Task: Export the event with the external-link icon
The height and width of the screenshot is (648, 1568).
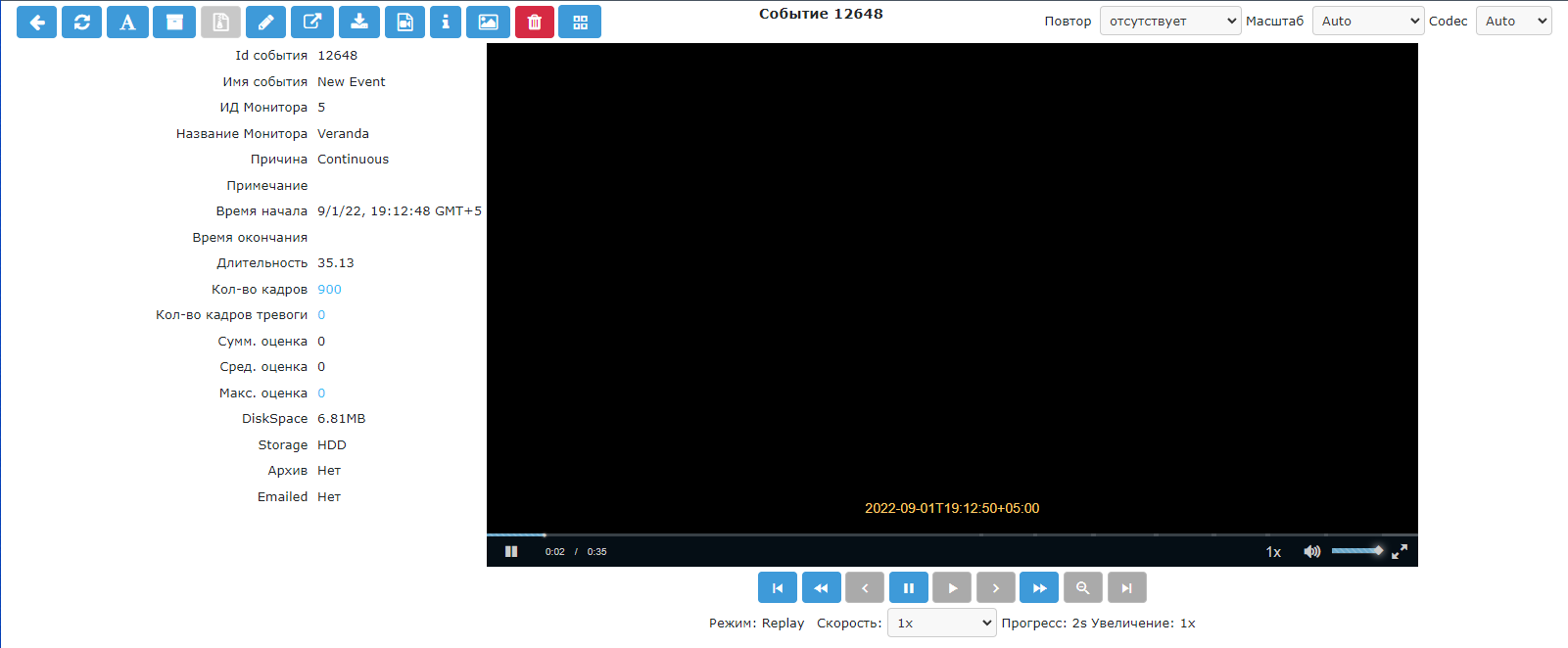Action: coord(312,22)
